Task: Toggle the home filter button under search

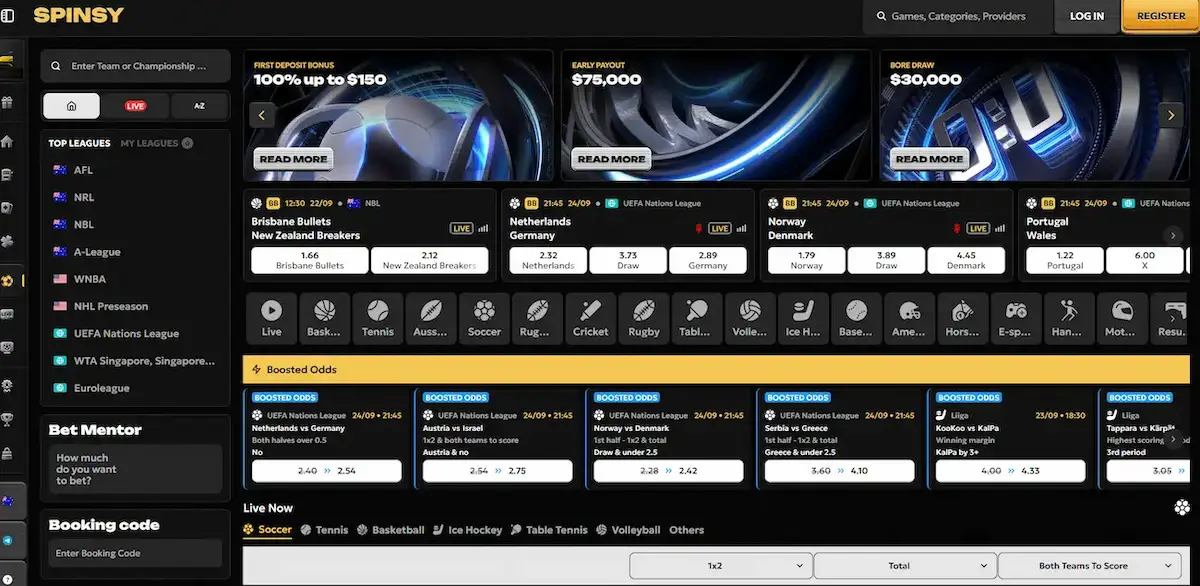Action: [x=71, y=106]
